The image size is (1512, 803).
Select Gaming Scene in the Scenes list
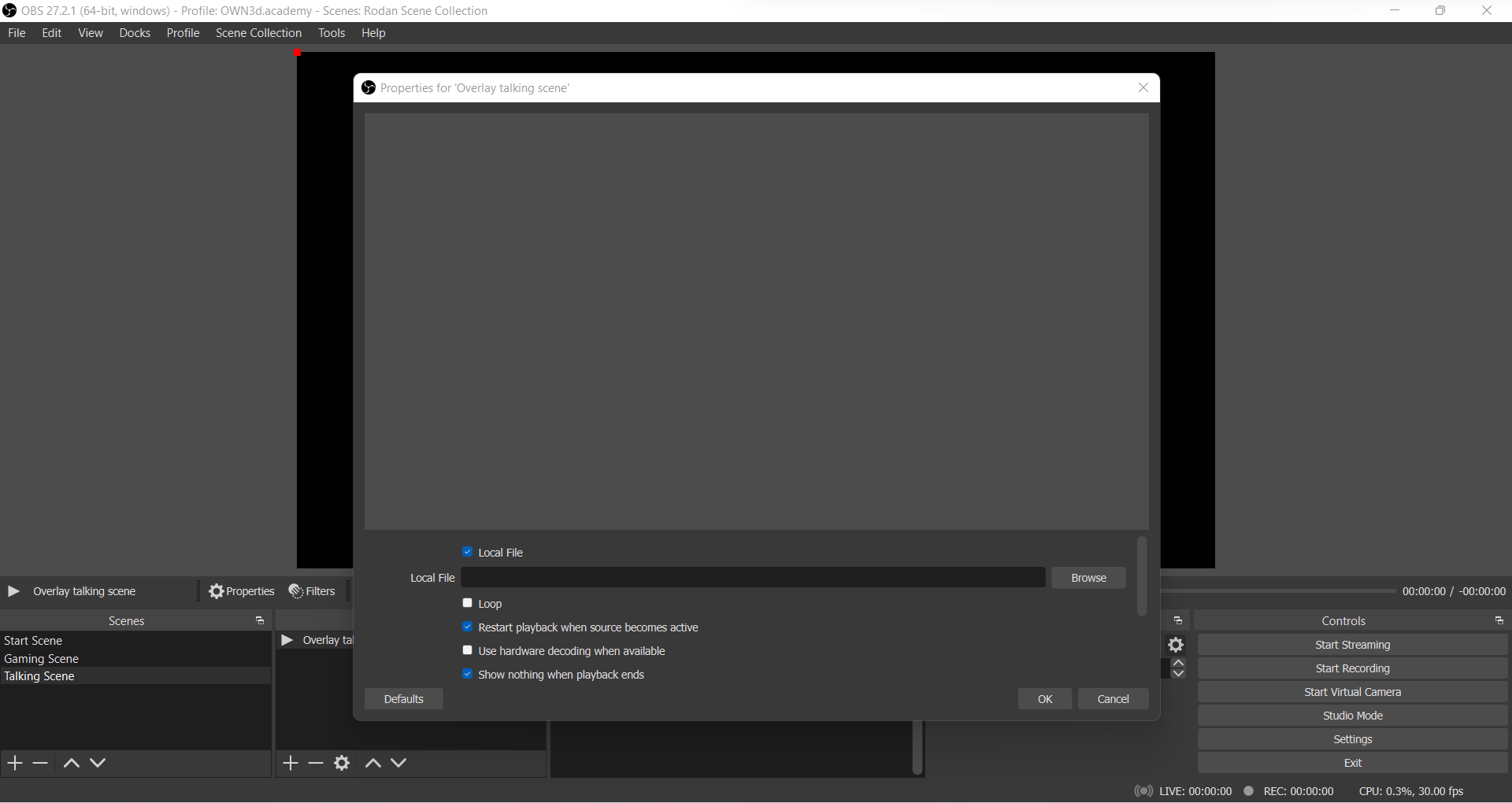click(x=42, y=659)
